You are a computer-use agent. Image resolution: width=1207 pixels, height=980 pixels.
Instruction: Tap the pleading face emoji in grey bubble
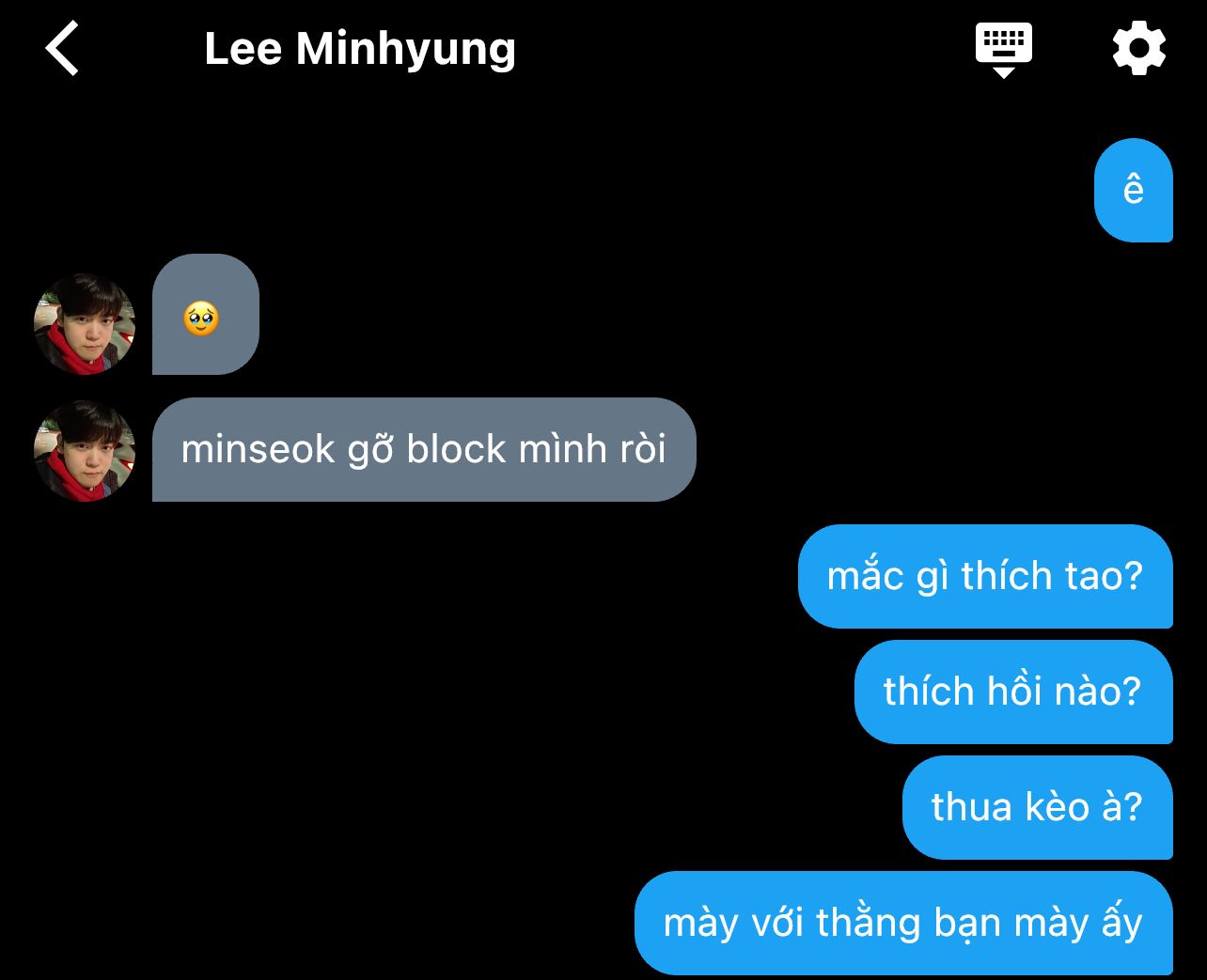point(201,319)
